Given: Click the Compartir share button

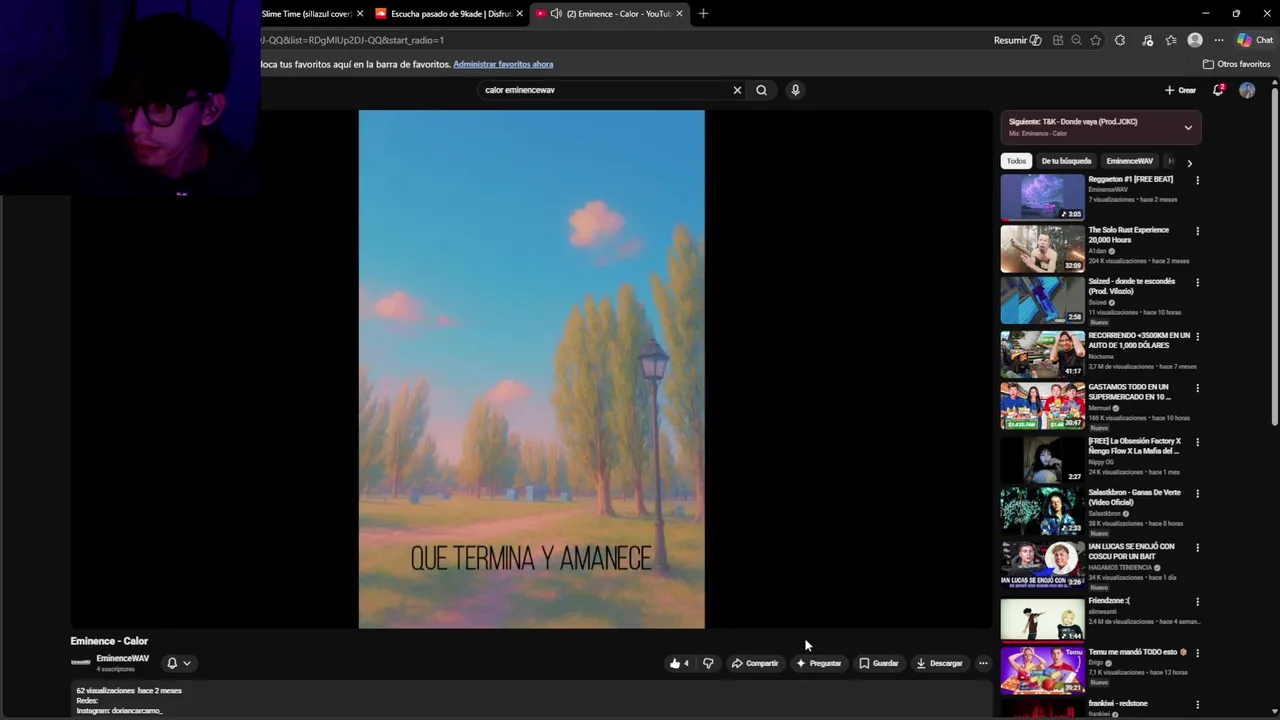Looking at the screenshot, I should pyautogui.click(x=755, y=663).
